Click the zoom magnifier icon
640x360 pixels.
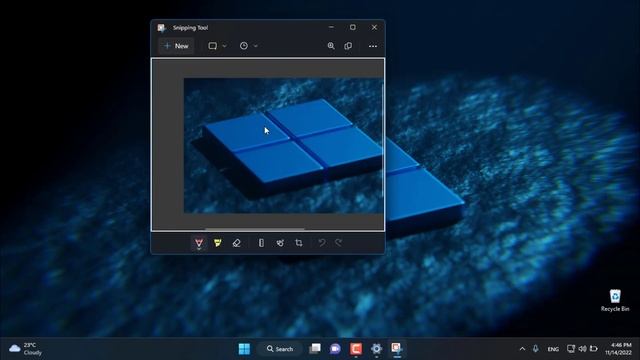click(x=331, y=46)
